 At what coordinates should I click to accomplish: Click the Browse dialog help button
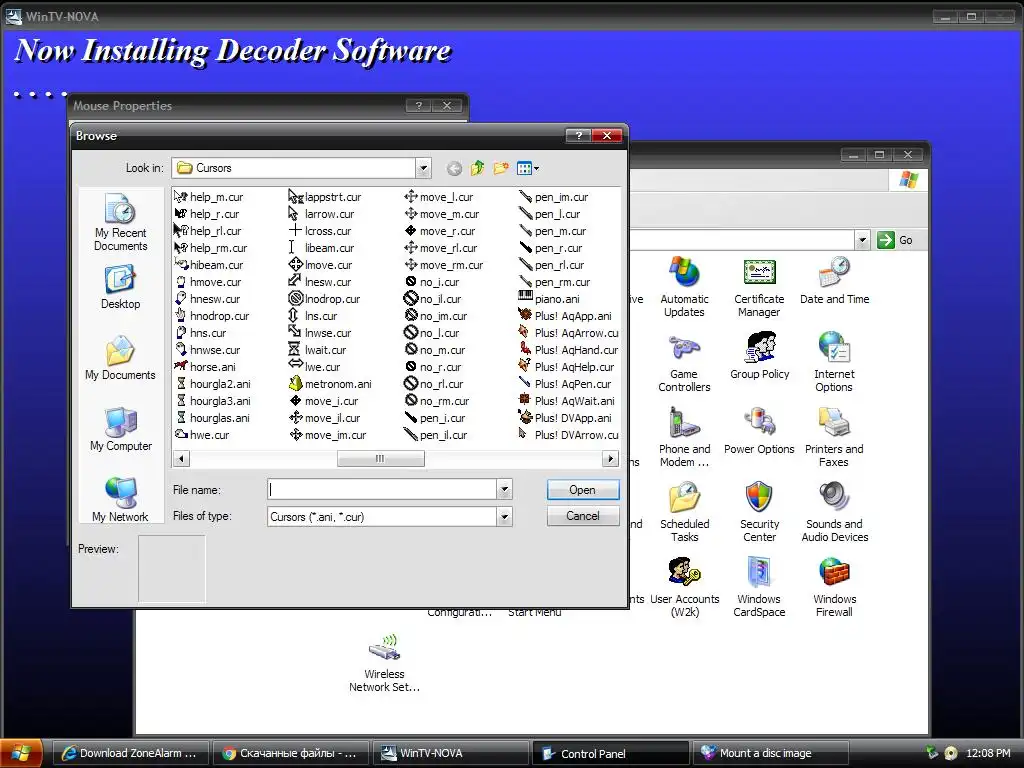[578, 135]
